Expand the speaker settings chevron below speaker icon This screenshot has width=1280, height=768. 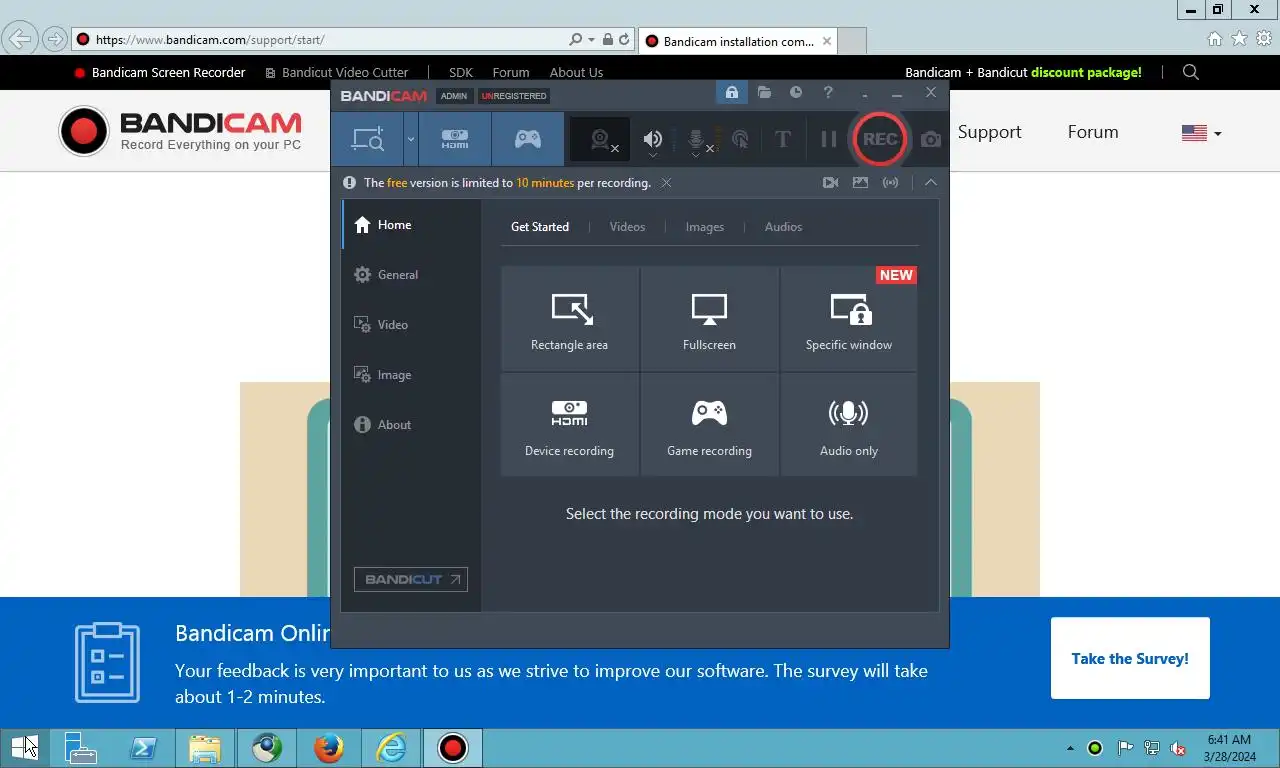(x=652, y=156)
